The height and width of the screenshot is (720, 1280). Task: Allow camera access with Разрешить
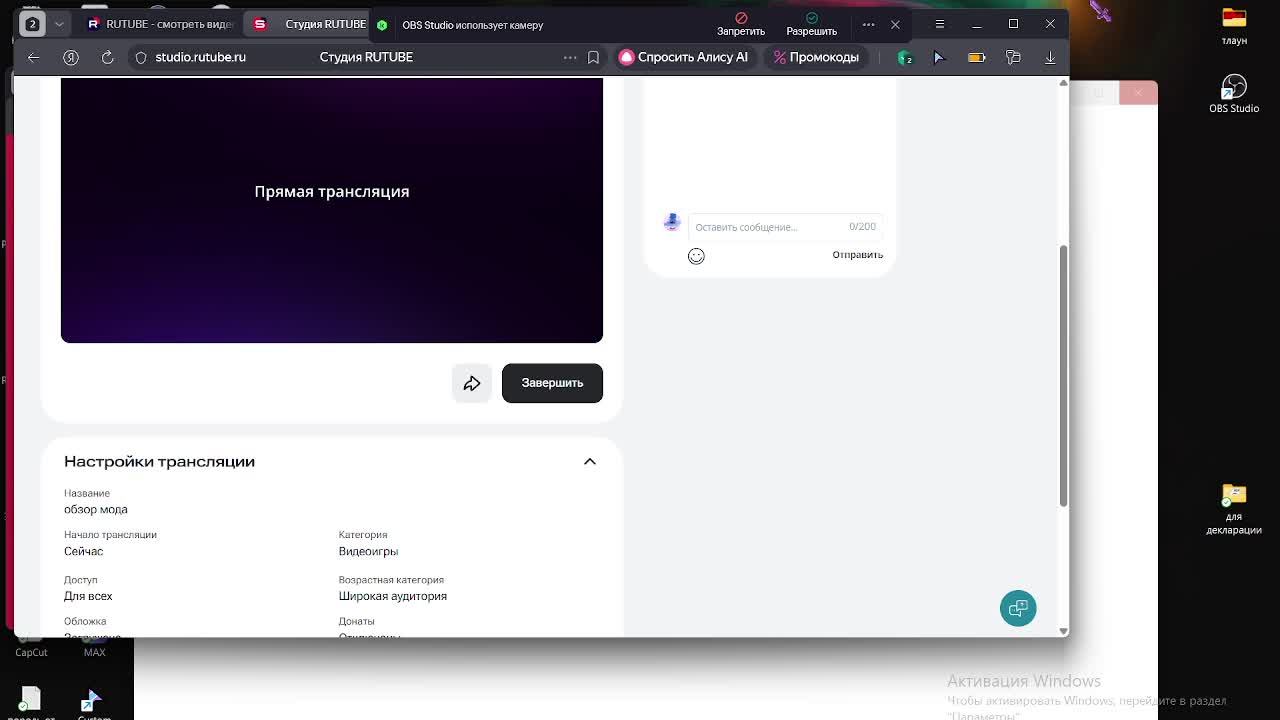(x=811, y=25)
